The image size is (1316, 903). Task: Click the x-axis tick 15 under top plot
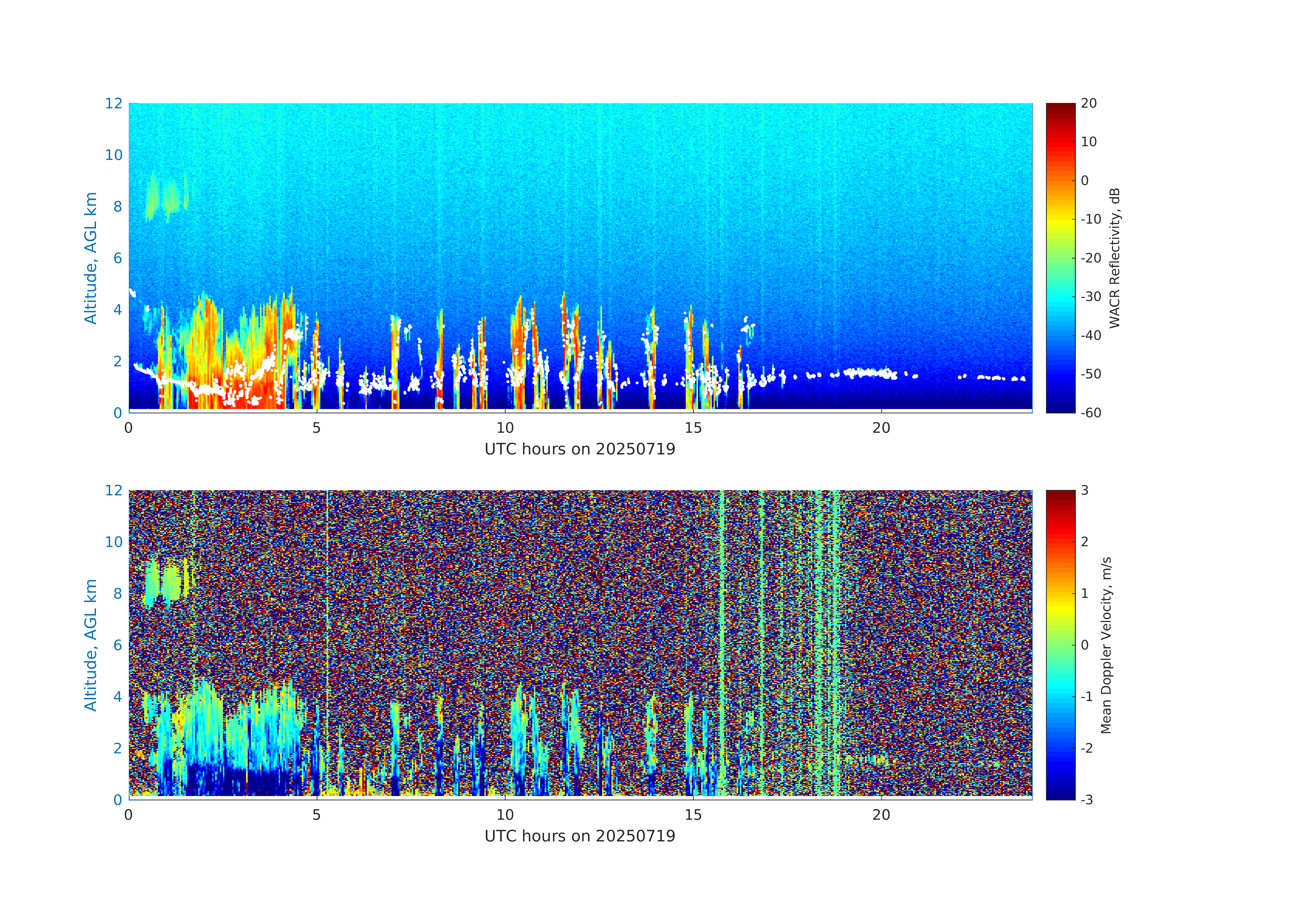(693, 428)
